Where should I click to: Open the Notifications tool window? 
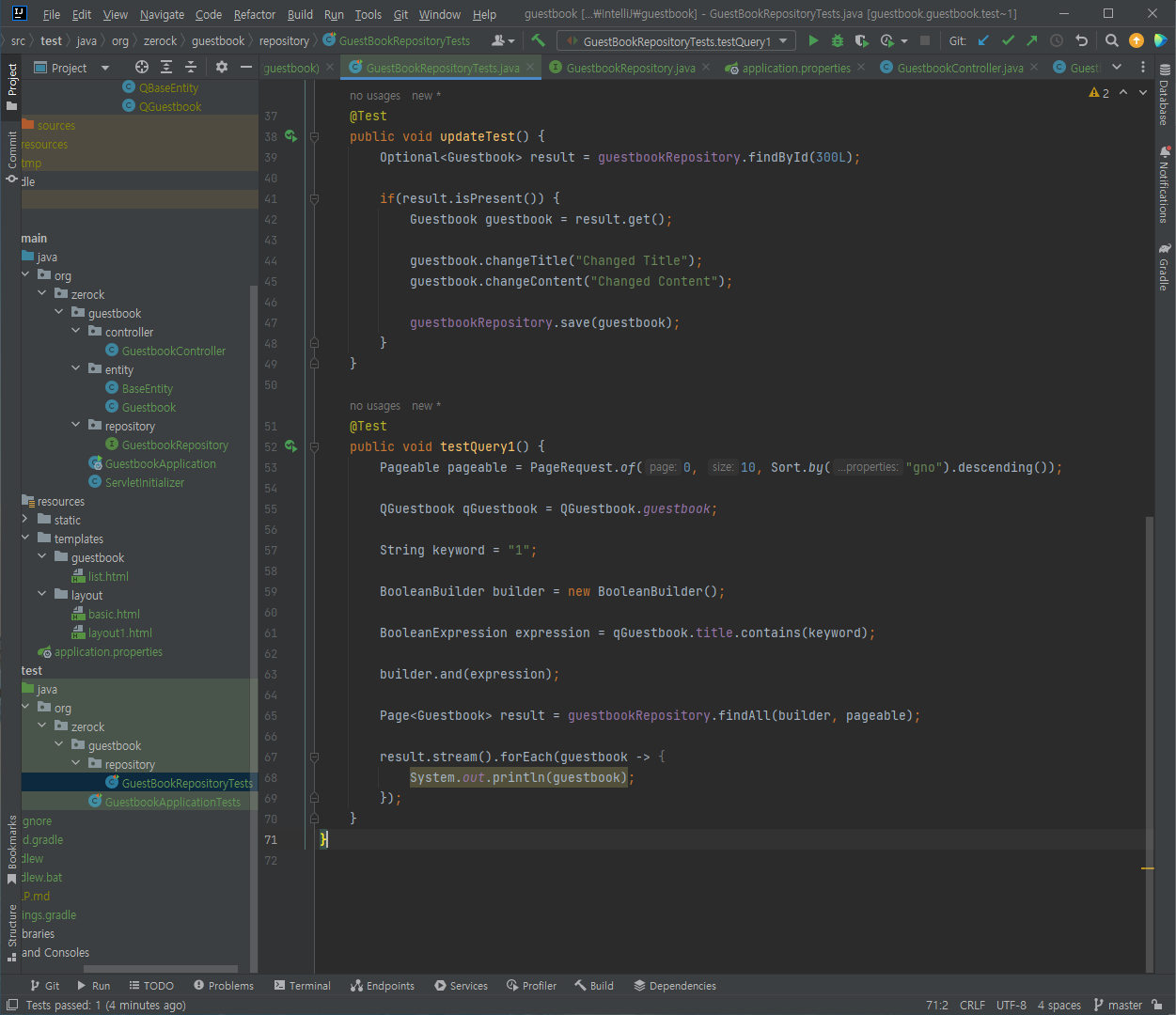coord(1165,184)
